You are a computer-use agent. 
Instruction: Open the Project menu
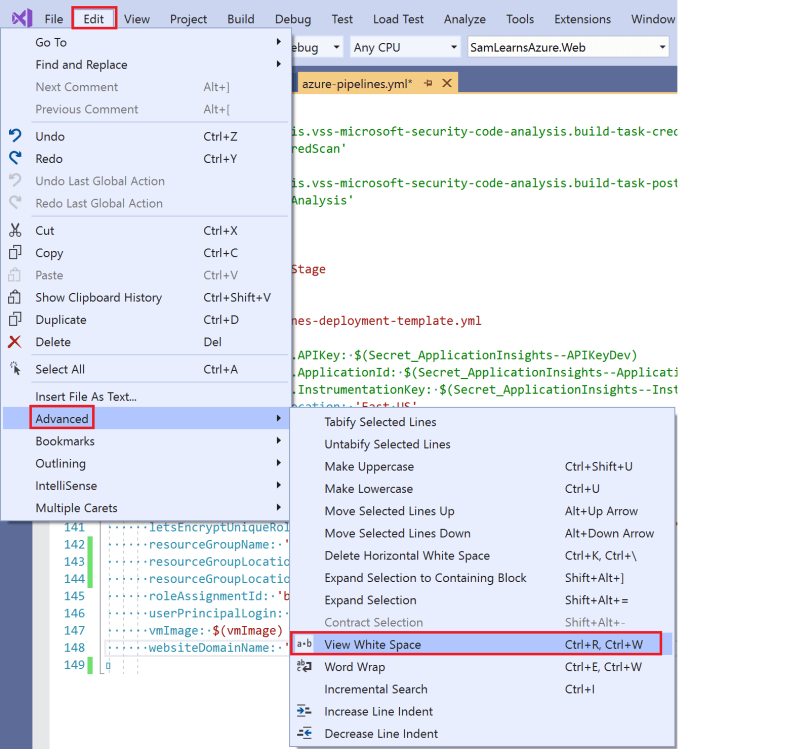(189, 19)
